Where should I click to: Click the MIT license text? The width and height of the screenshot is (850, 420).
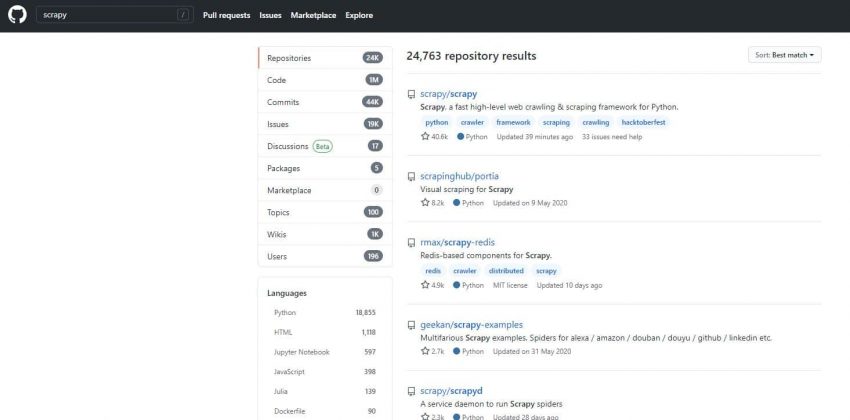pos(510,286)
